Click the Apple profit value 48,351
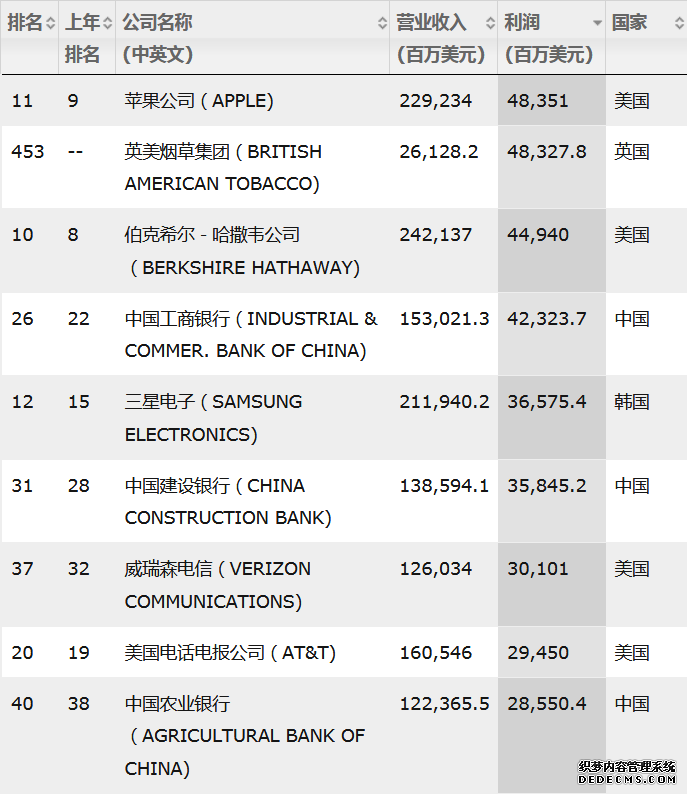687x794 pixels. point(538,101)
